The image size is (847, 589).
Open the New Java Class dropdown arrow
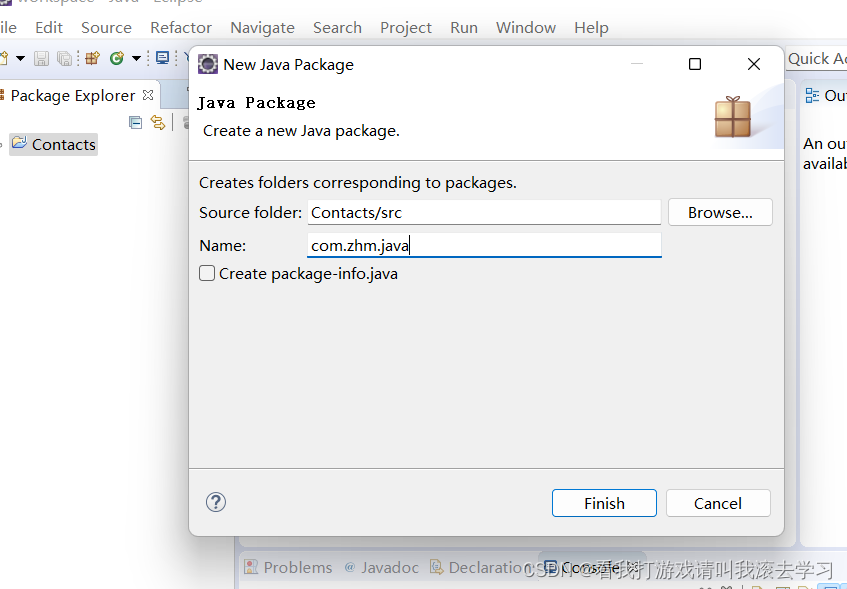[136, 59]
